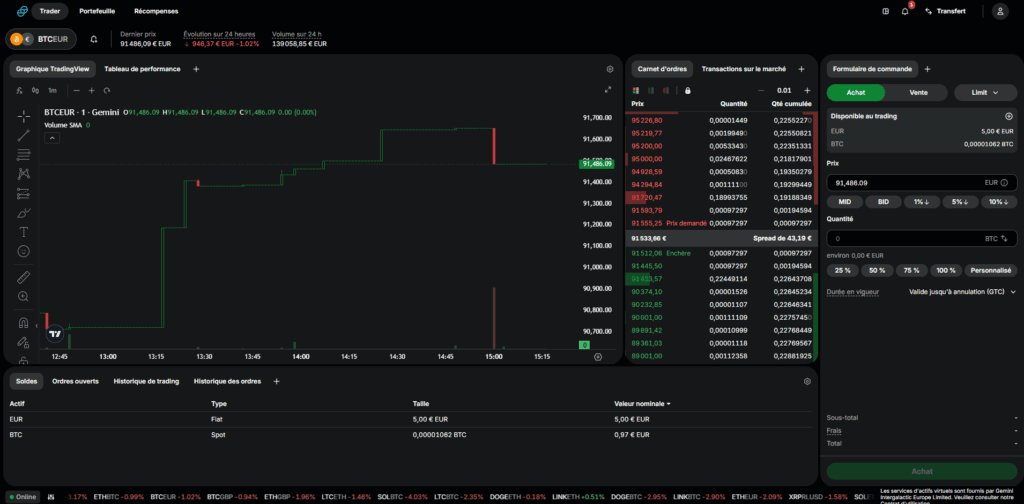The height and width of the screenshot is (504, 1024).
Task: Open the price alert bell next to BTCEUR
Action: (94, 39)
